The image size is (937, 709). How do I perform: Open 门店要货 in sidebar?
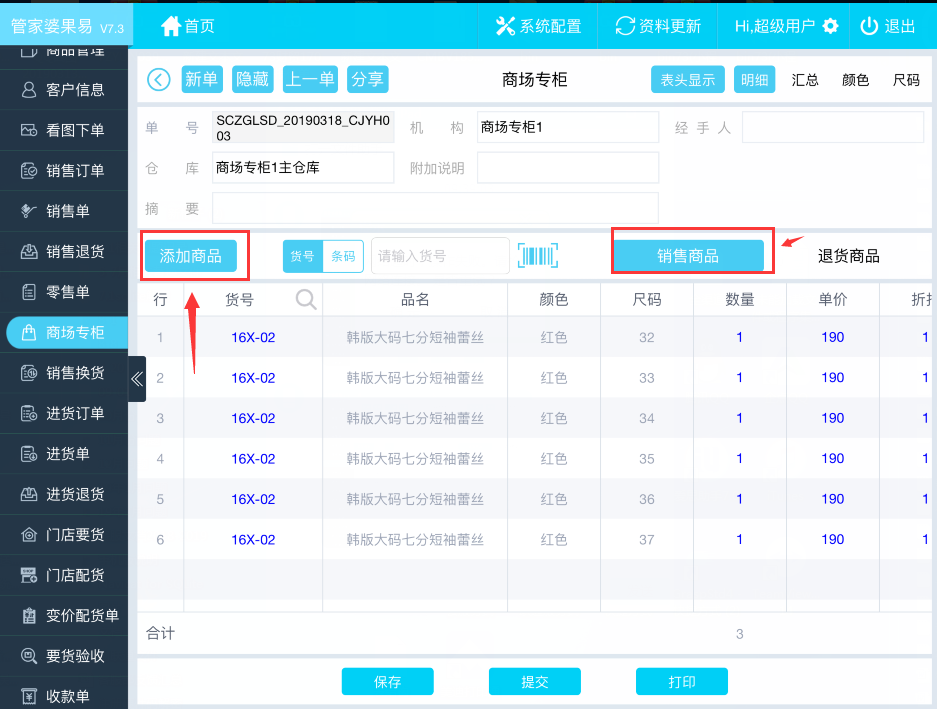[63, 534]
